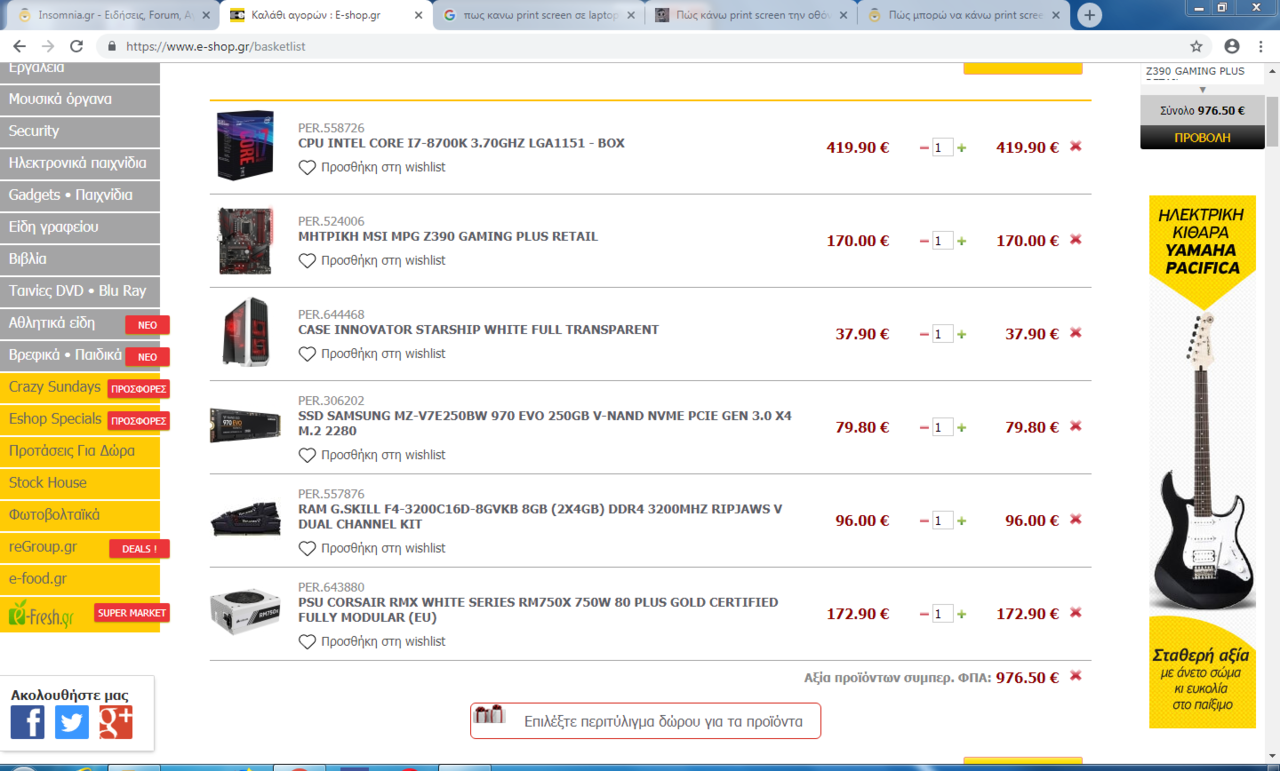The height and width of the screenshot is (771, 1280).
Task: Increase quantity of Samsung 970 EVO SSD
Action: pyautogui.click(x=962, y=428)
